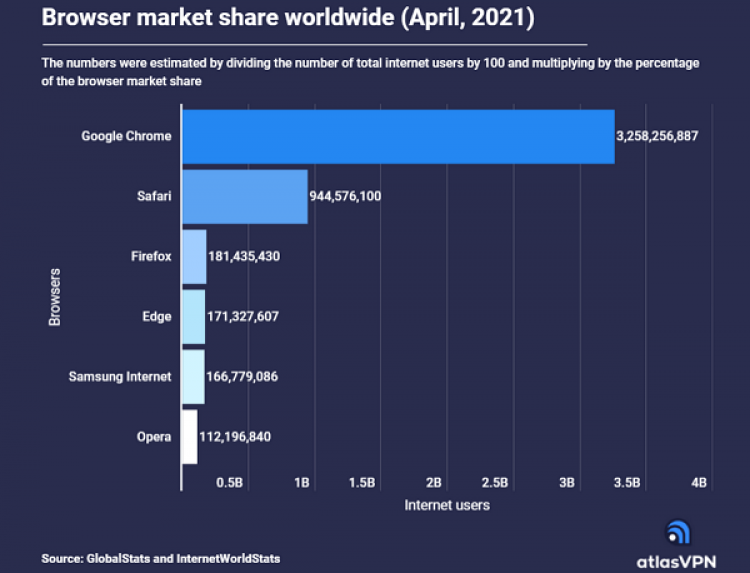Click the Firefox bar
Viewport: 750px width, 573px height.
(x=194, y=256)
